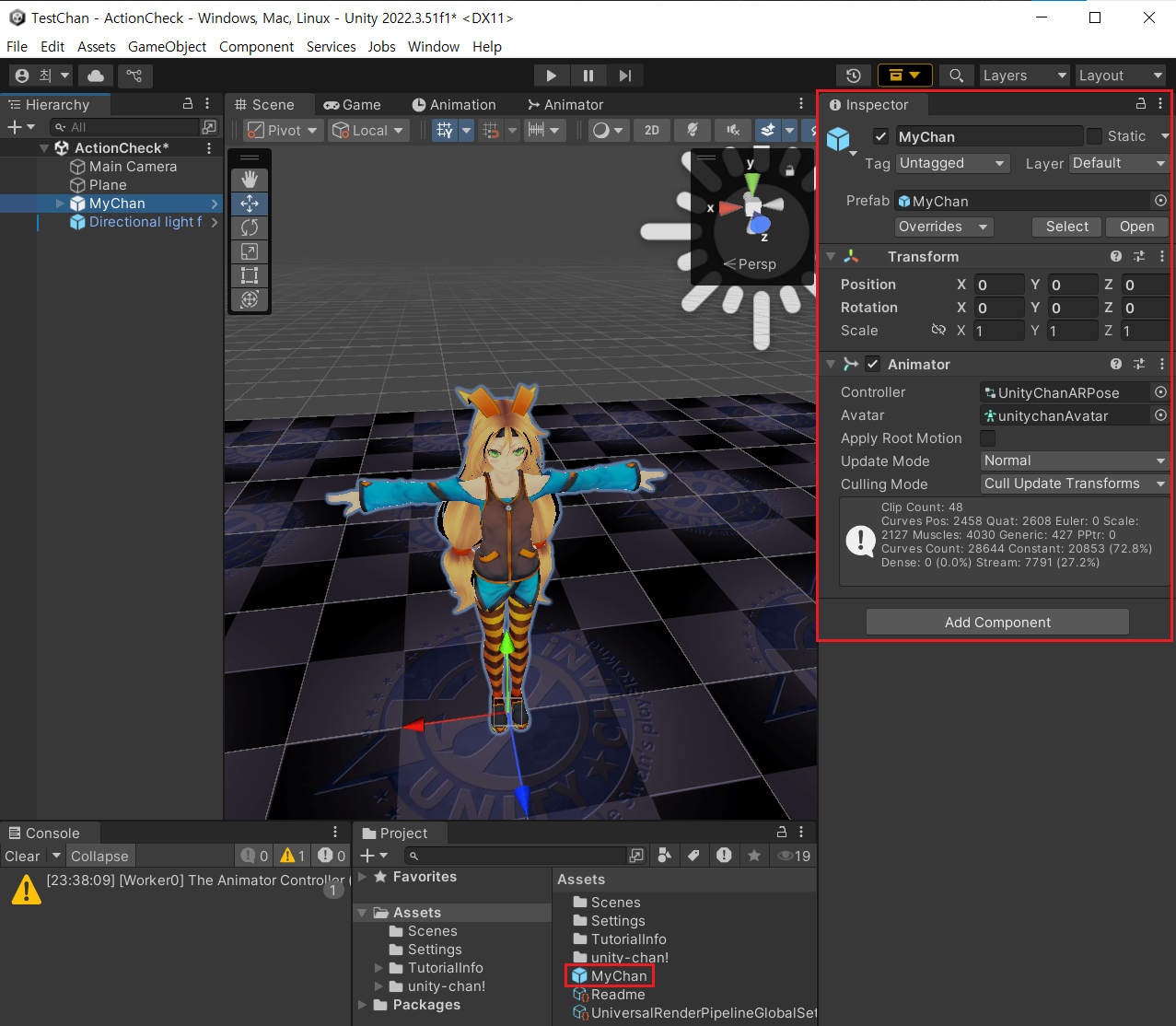Toggle the MyChan active checkbox
The width and height of the screenshot is (1176, 1026).
point(881,136)
